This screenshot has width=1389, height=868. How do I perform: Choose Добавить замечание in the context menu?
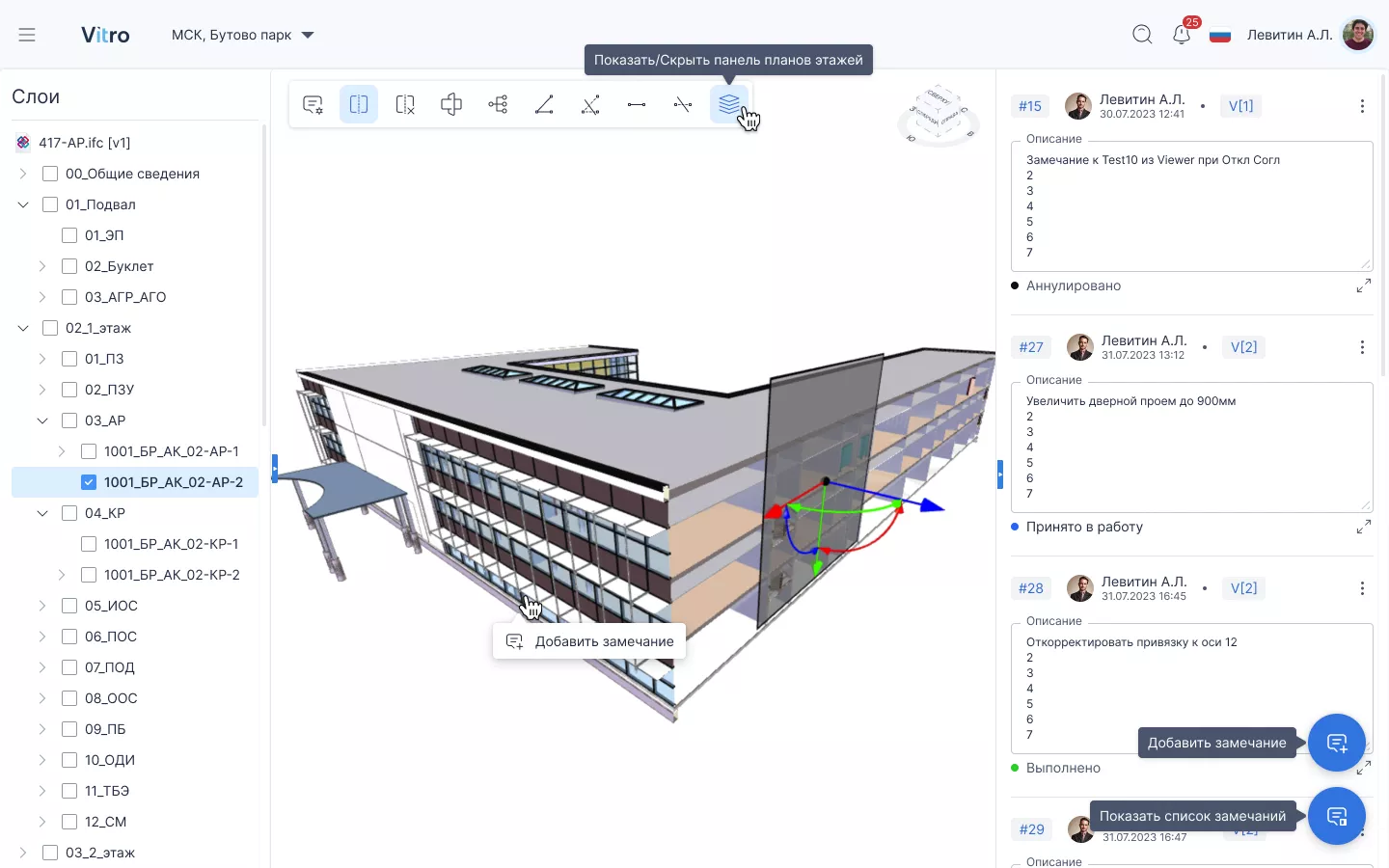(x=589, y=641)
